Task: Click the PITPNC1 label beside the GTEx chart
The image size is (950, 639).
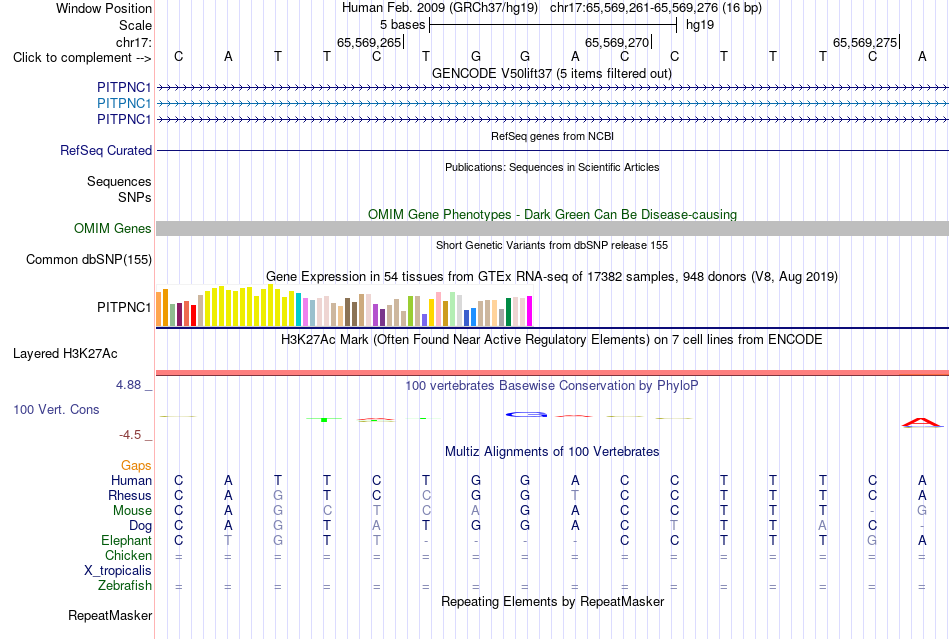Action: pos(124,308)
